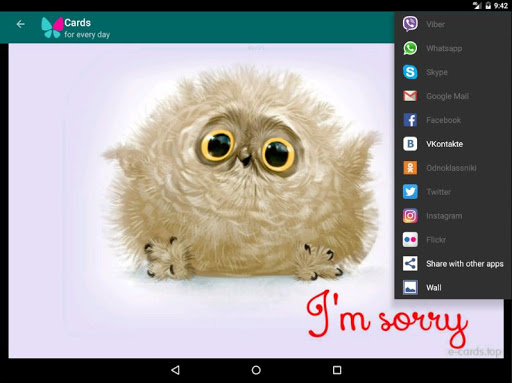Screen dimensions: 512x383
Task: Choose the Odnoklassniki orange icon
Action: (x=410, y=168)
